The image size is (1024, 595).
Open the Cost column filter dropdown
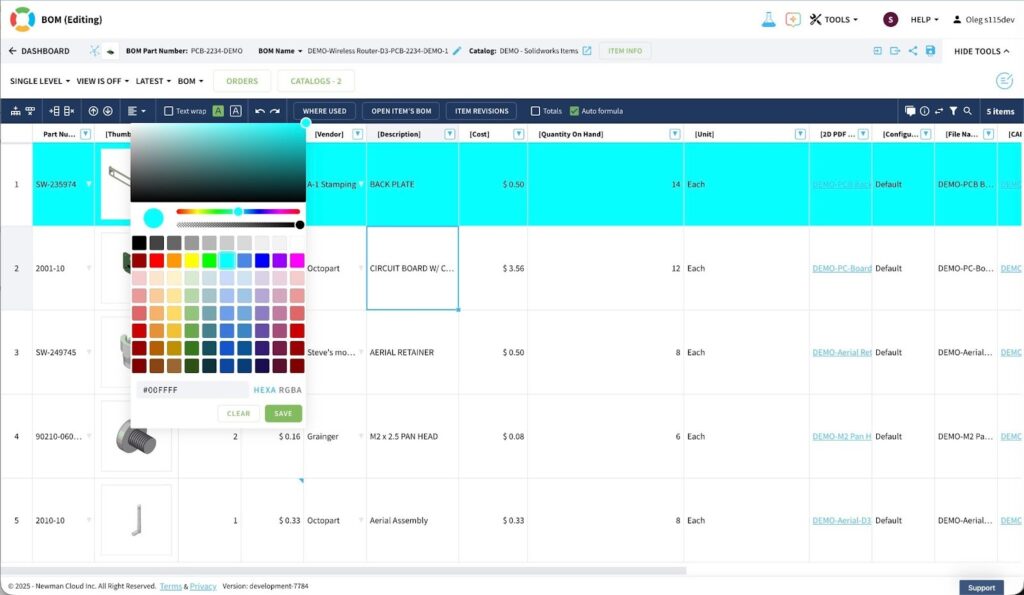[519, 134]
